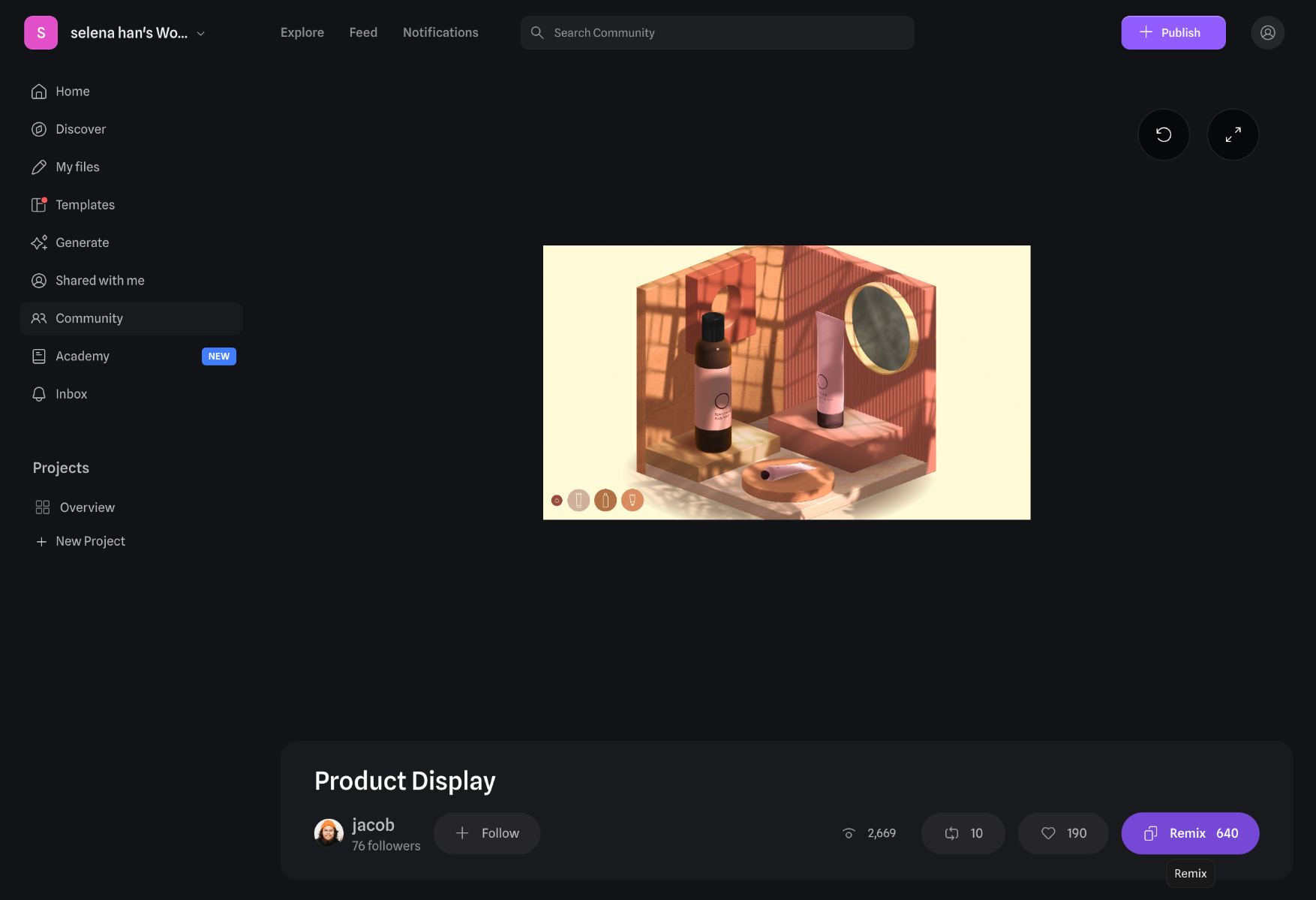Image resolution: width=1316 pixels, height=900 pixels.
Task: Click the Publish button
Action: click(1173, 33)
